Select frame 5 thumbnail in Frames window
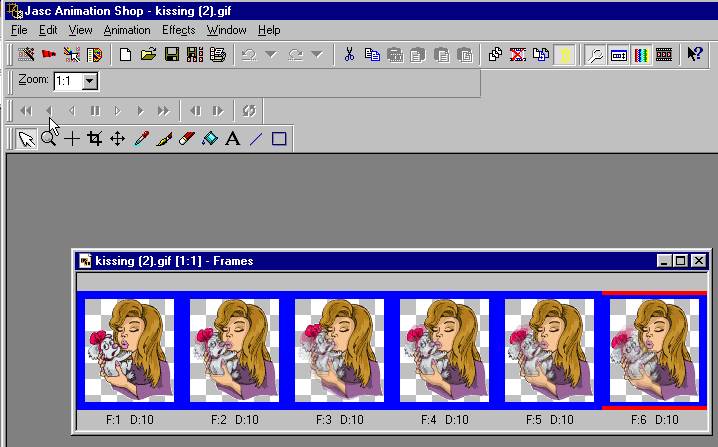 [x=549, y=350]
